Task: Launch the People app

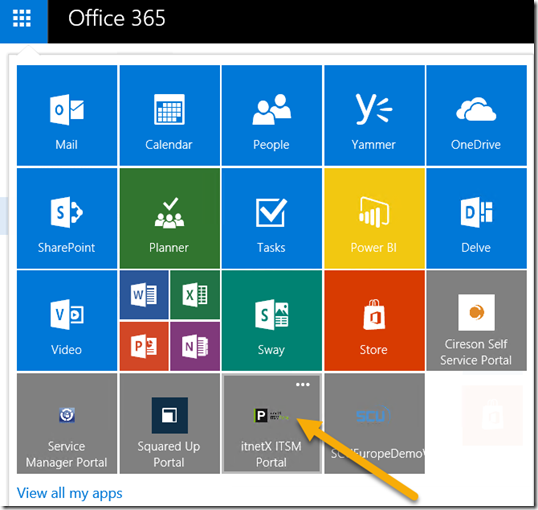Action: [272, 115]
